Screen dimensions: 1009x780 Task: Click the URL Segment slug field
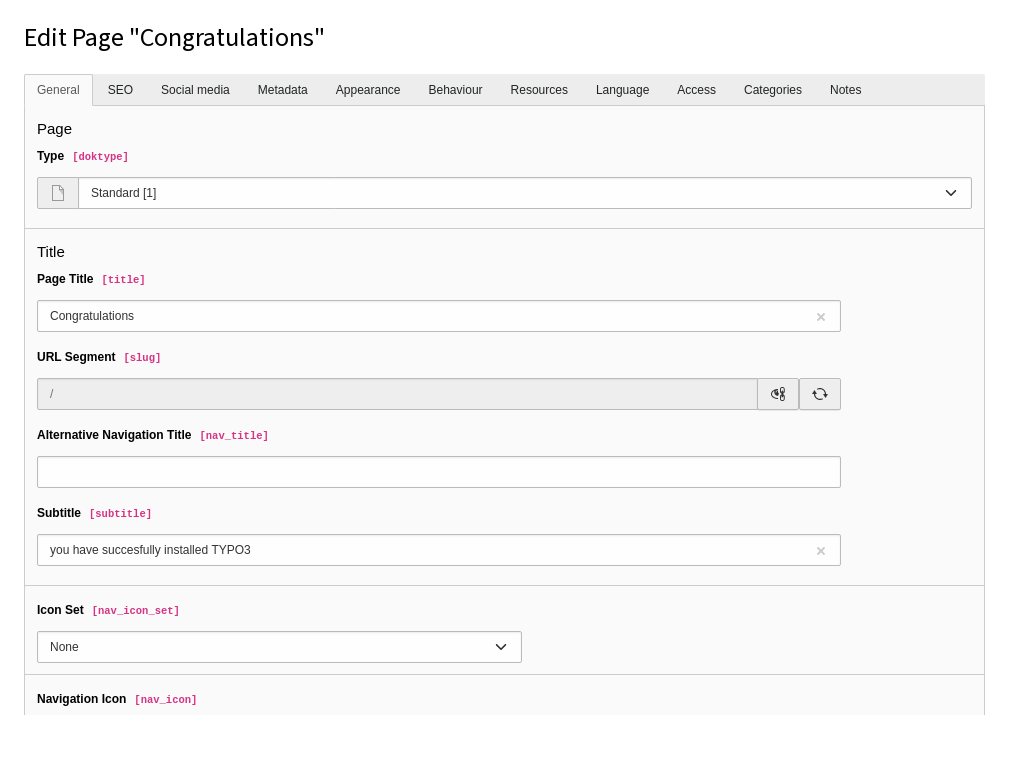[x=397, y=394]
